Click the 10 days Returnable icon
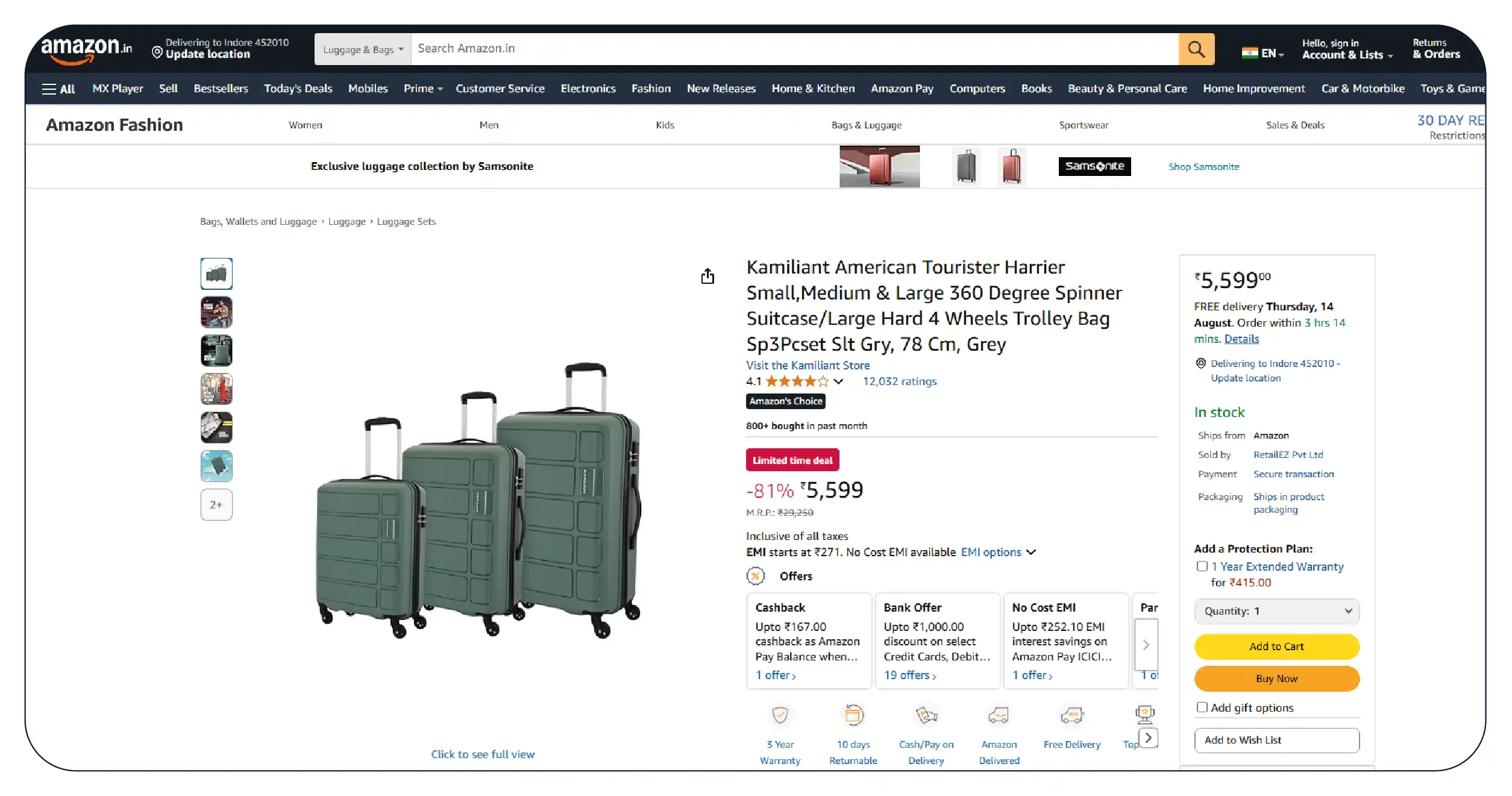 coord(853,715)
